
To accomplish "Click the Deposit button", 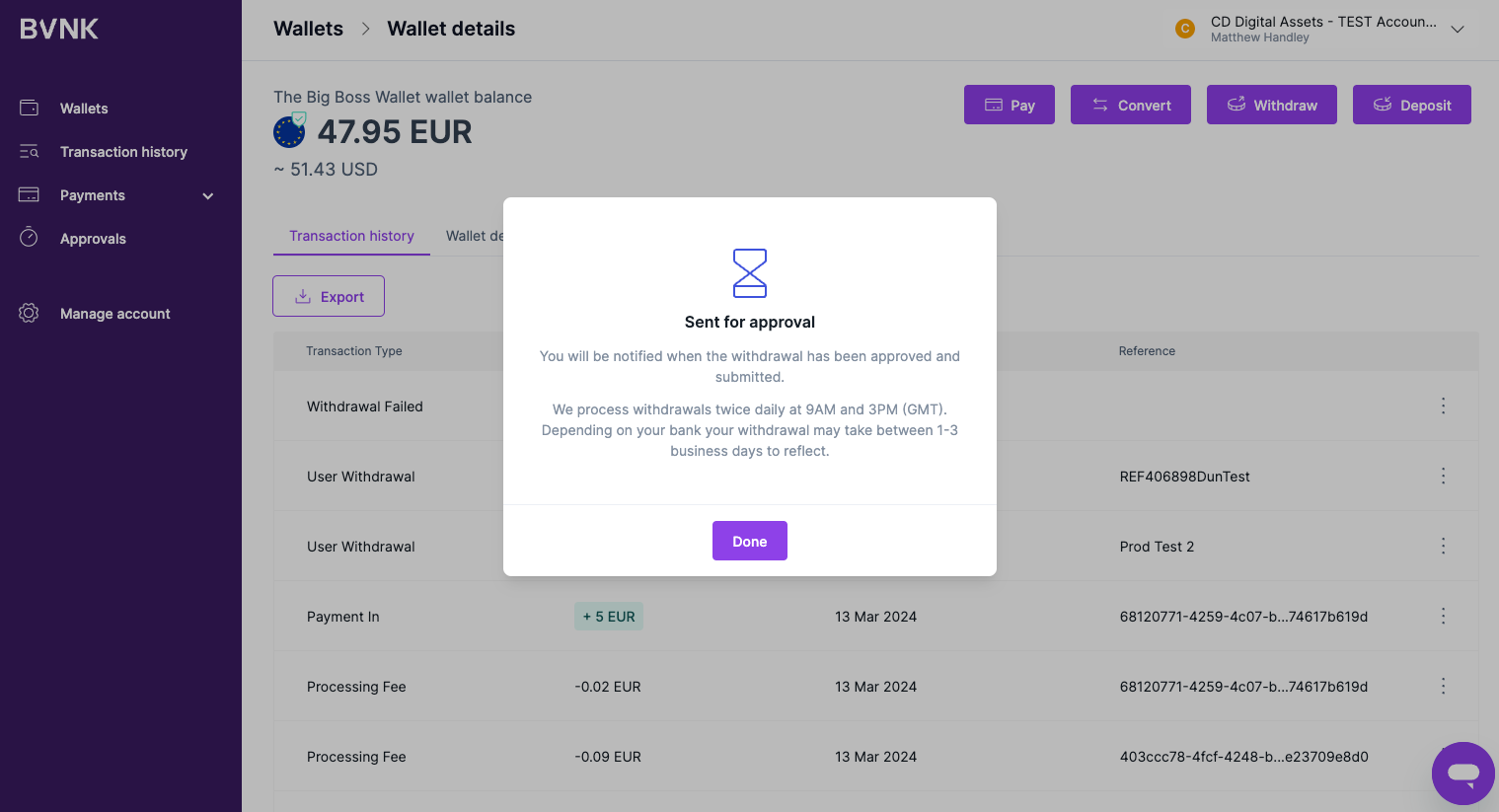I will coord(1411,105).
